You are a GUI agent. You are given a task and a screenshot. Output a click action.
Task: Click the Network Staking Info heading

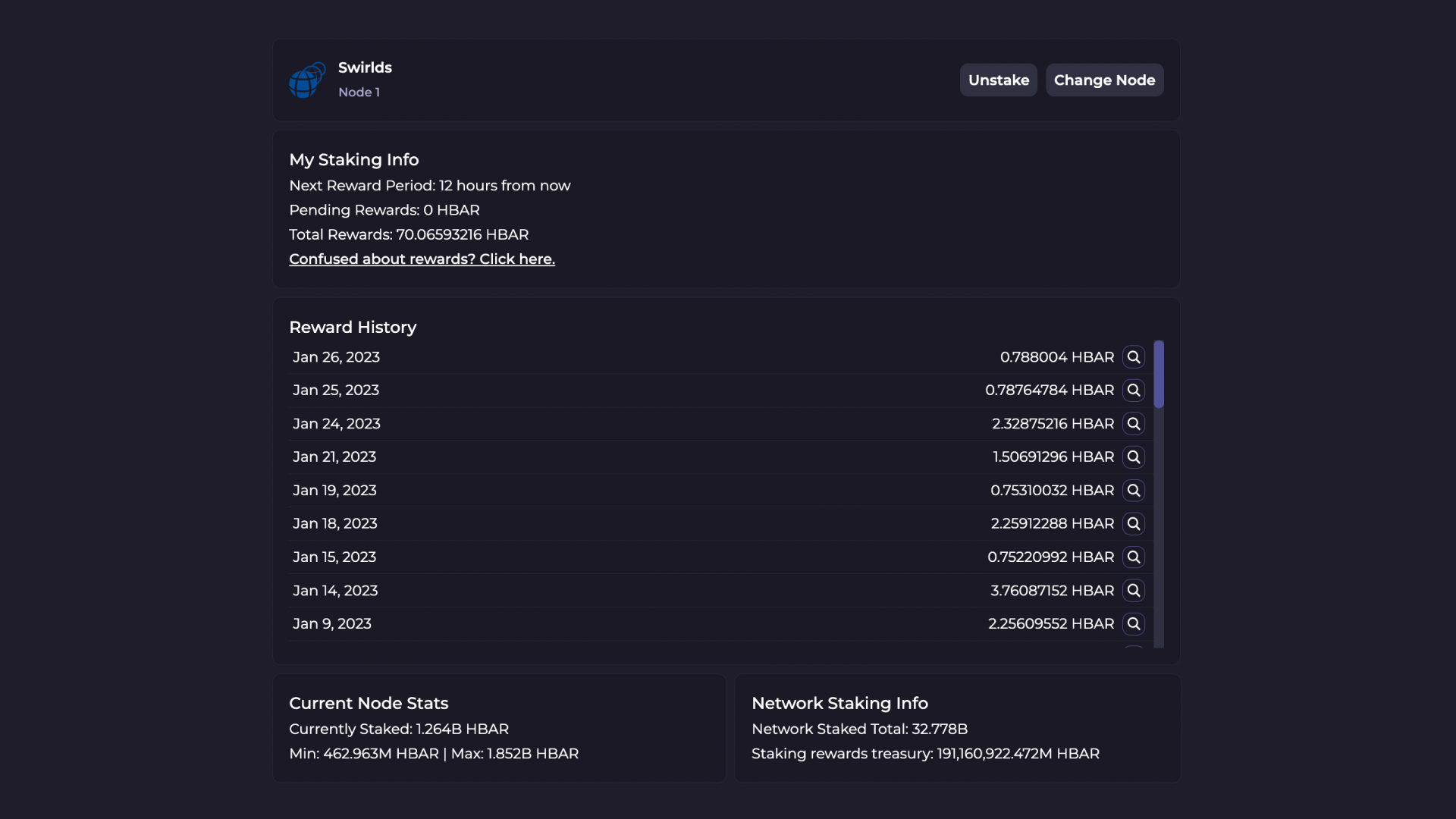(839, 703)
